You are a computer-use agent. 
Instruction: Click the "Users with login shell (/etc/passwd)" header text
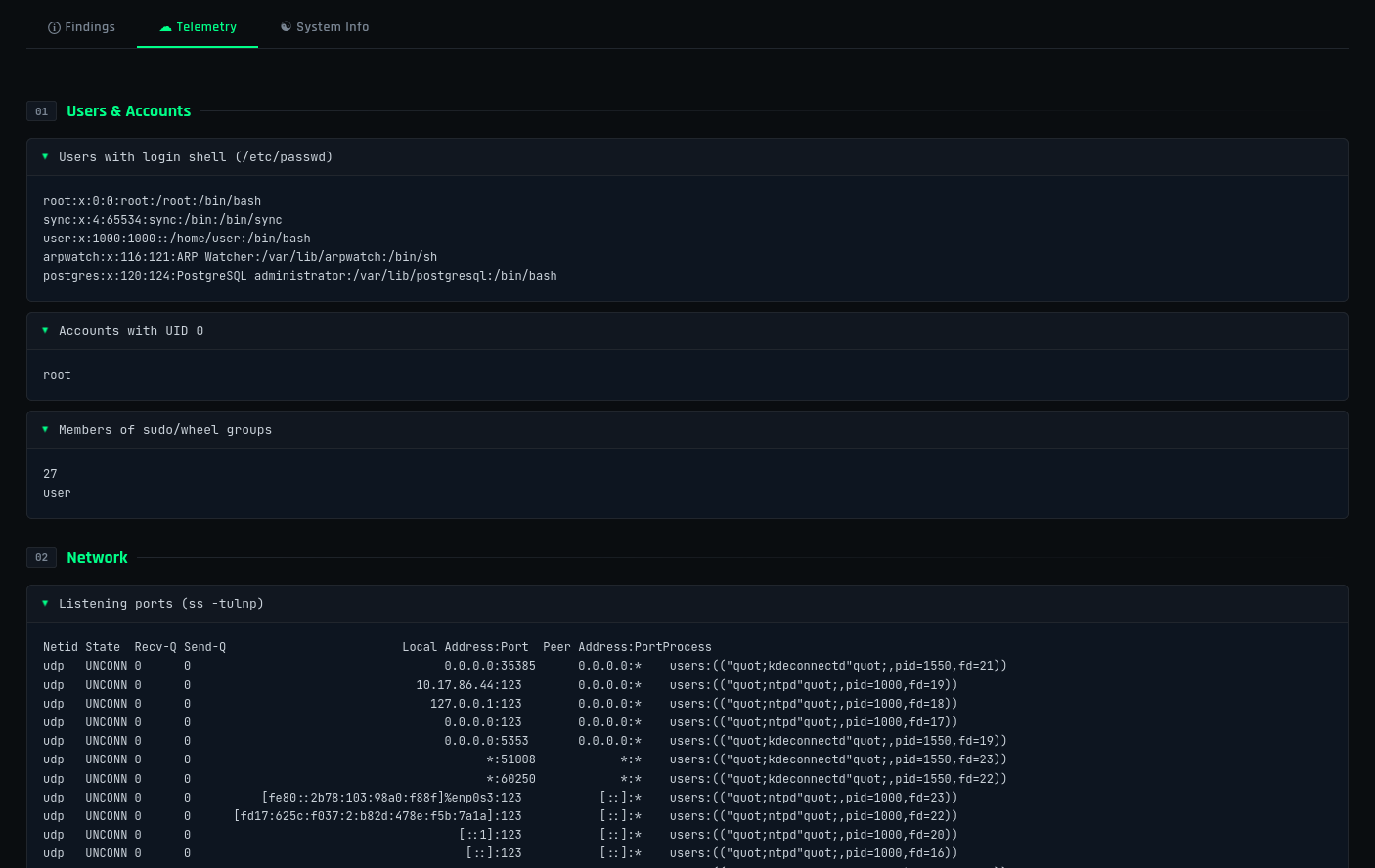(x=196, y=157)
